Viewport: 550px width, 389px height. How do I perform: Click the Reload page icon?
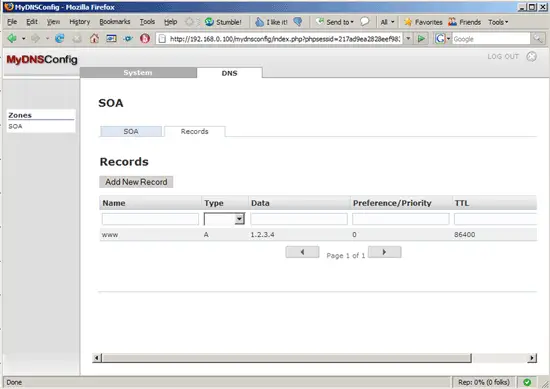(60, 38)
